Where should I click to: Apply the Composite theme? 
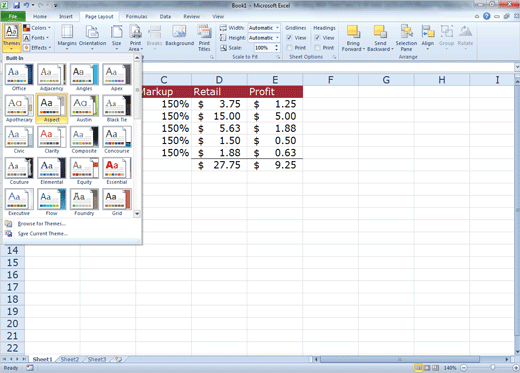point(84,140)
